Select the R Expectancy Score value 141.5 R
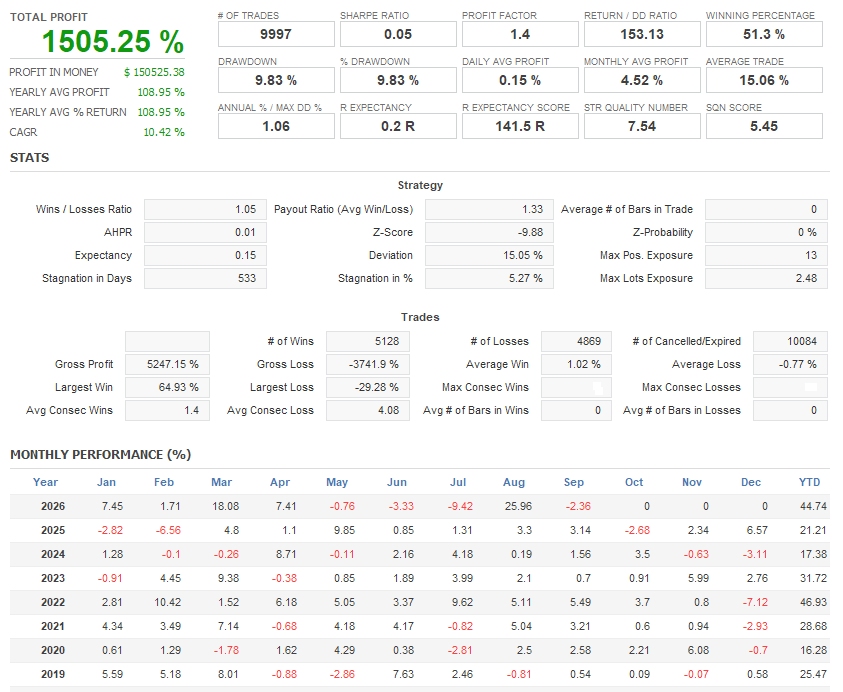The width and height of the screenshot is (843, 692). click(x=520, y=126)
